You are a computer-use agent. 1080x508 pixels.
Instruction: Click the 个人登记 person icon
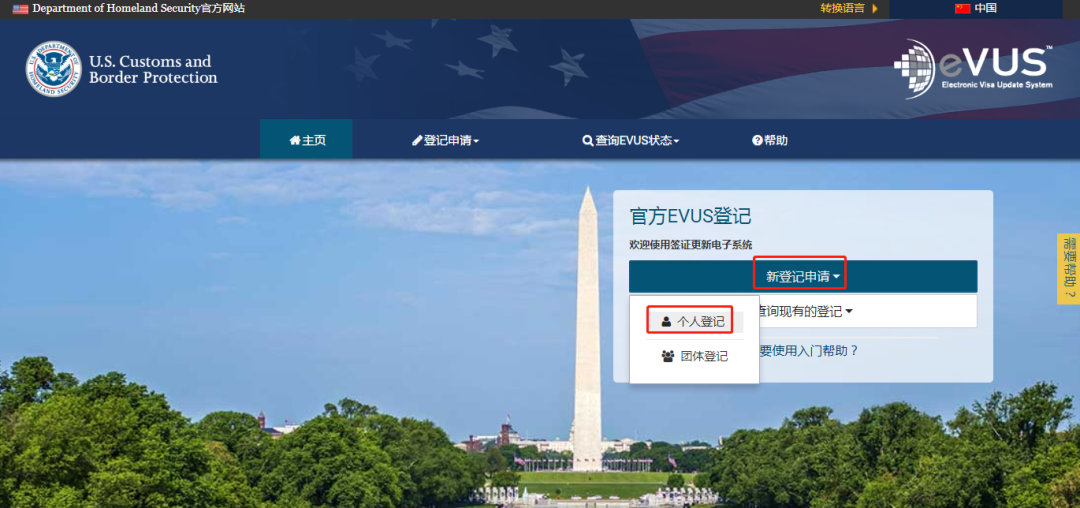666,321
